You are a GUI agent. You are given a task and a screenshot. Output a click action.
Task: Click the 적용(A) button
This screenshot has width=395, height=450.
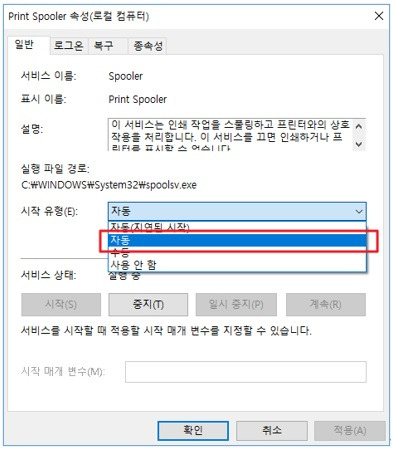coord(350,430)
